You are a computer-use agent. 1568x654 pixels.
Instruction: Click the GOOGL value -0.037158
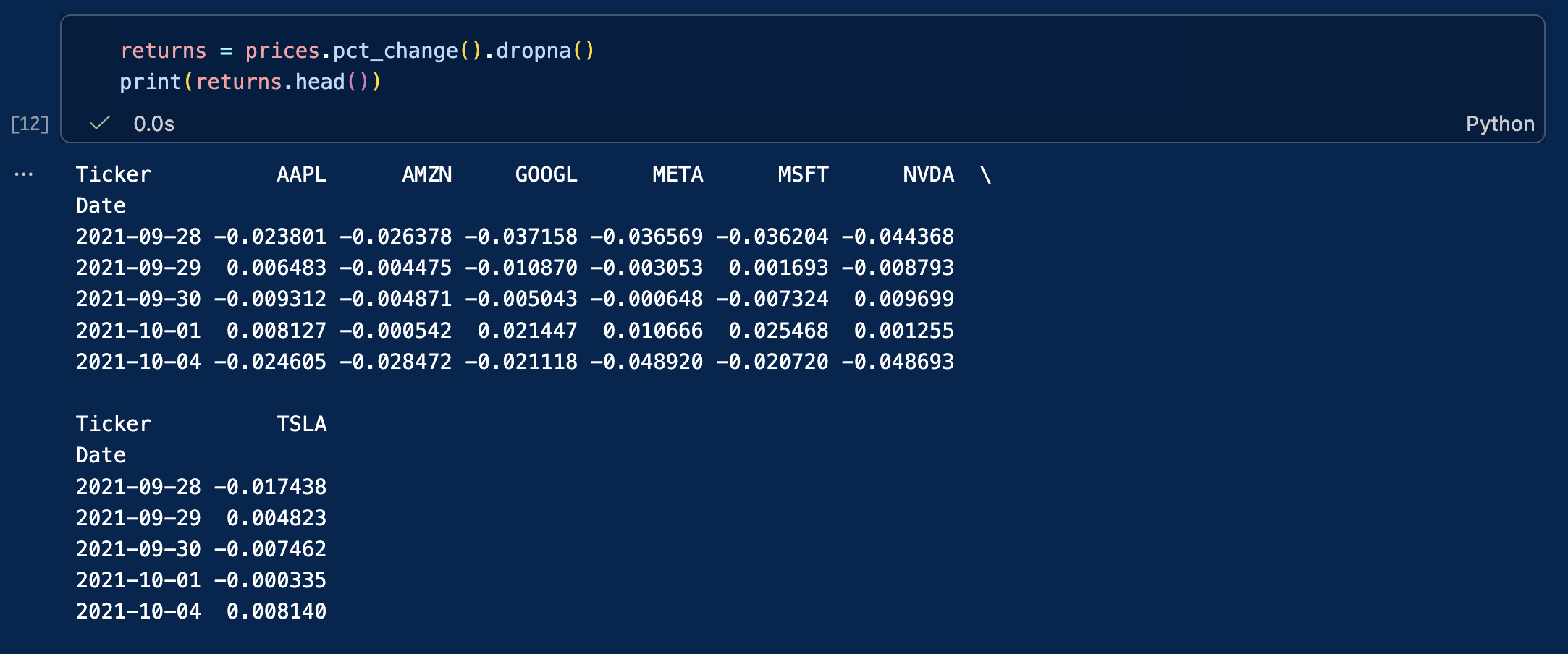pyautogui.click(x=522, y=237)
